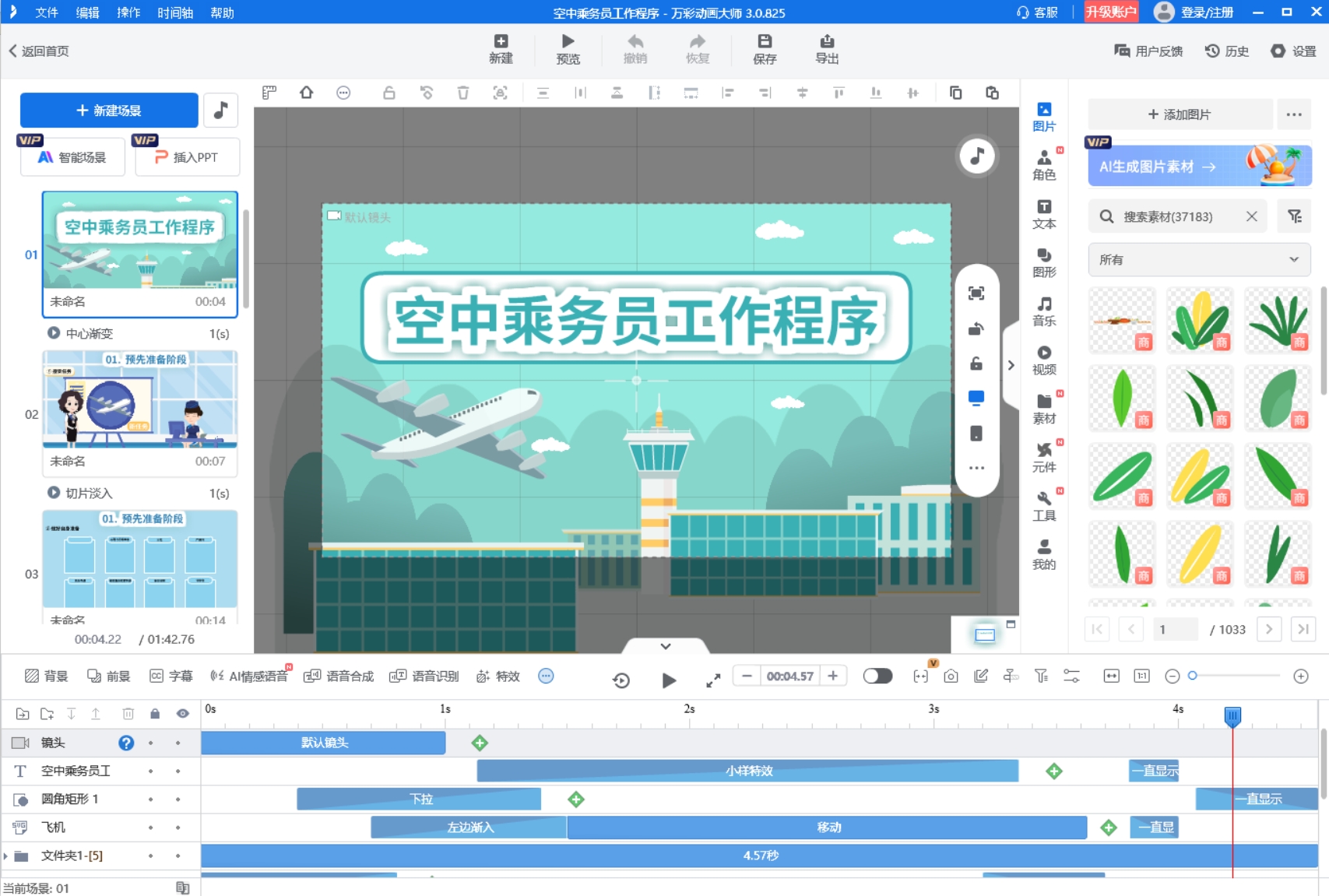The width and height of the screenshot is (1329, 896).
Task: Open the 角色 (character) asset panel
Action: (1044, 165)
